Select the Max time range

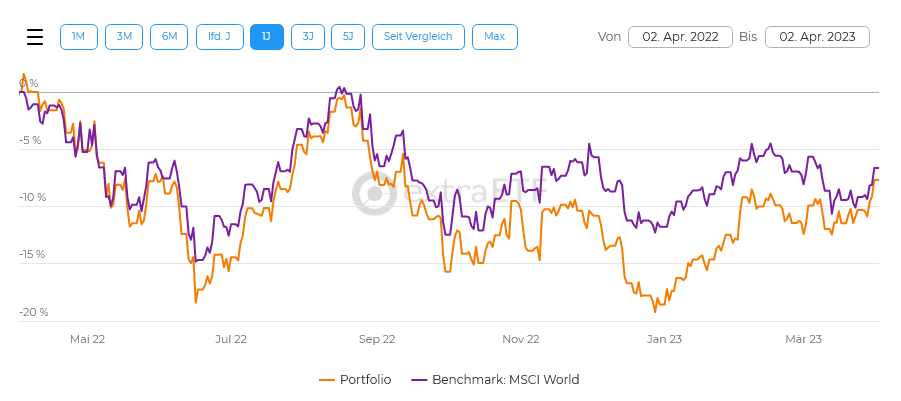494,37
